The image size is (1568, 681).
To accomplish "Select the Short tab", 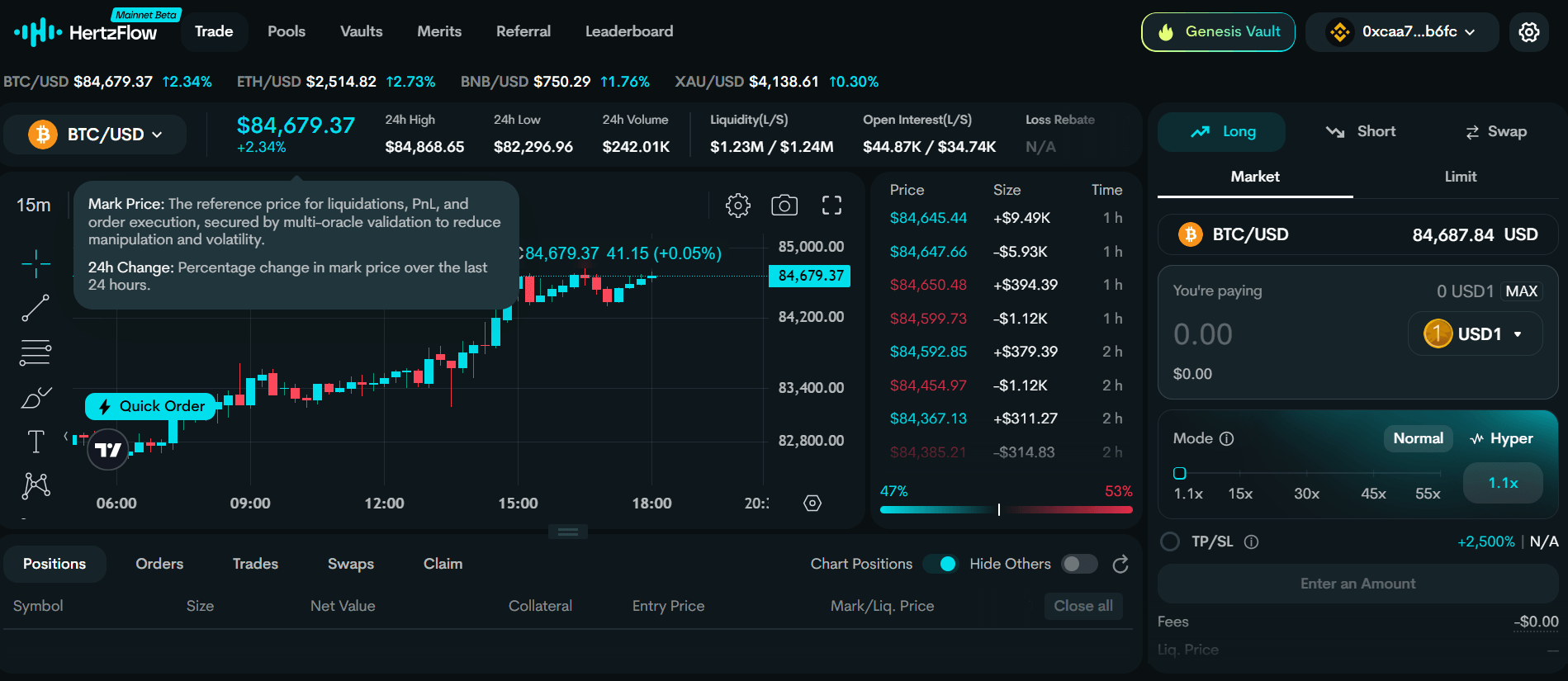I will [x=1360, y=131].
